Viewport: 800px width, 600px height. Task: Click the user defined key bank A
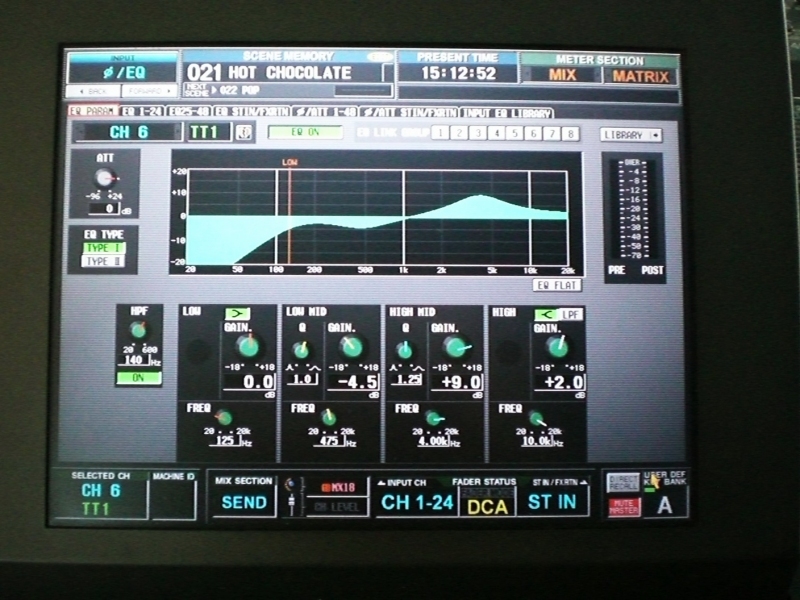coord(664,505)
